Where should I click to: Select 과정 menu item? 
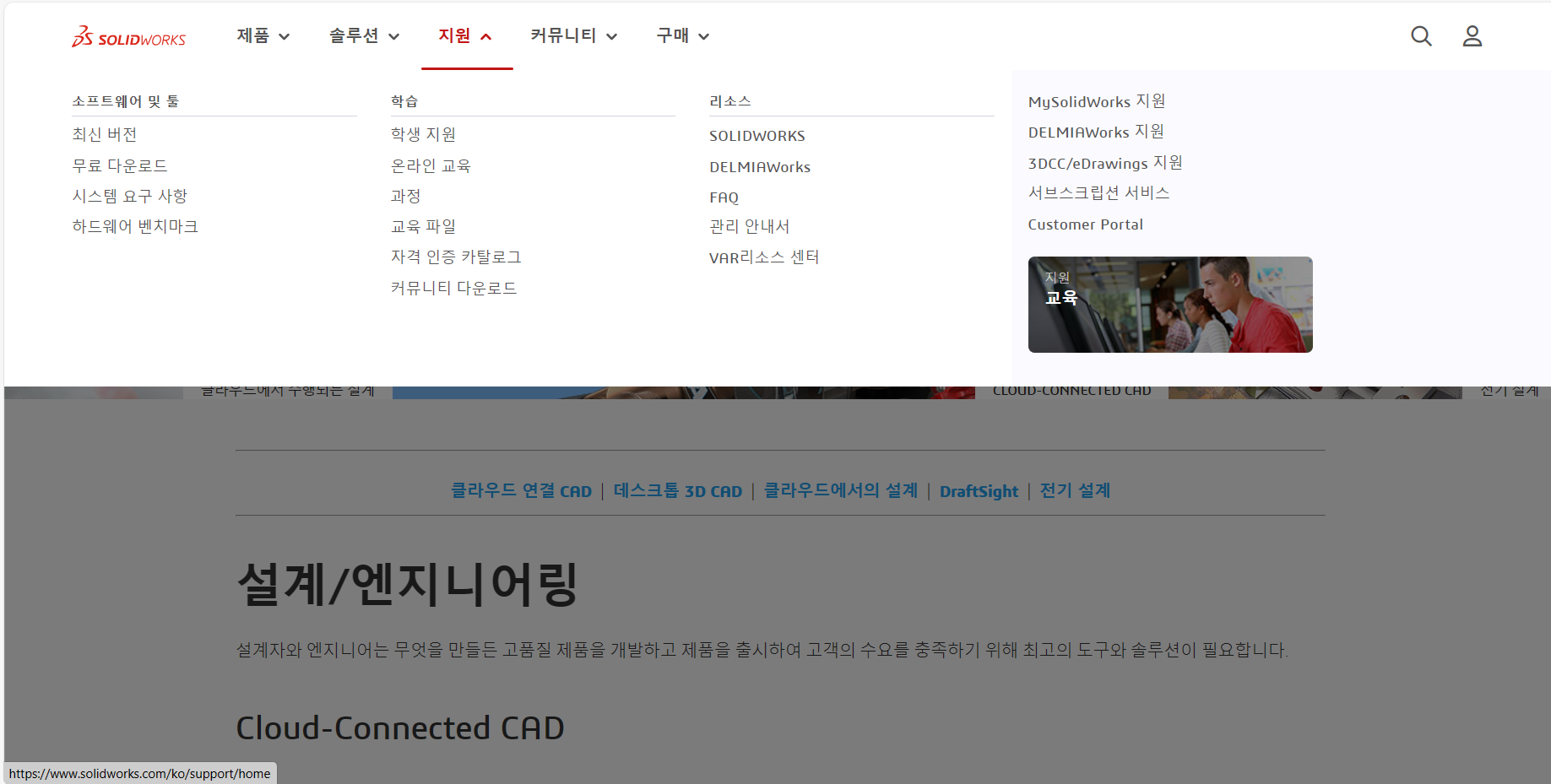(406, 196)
